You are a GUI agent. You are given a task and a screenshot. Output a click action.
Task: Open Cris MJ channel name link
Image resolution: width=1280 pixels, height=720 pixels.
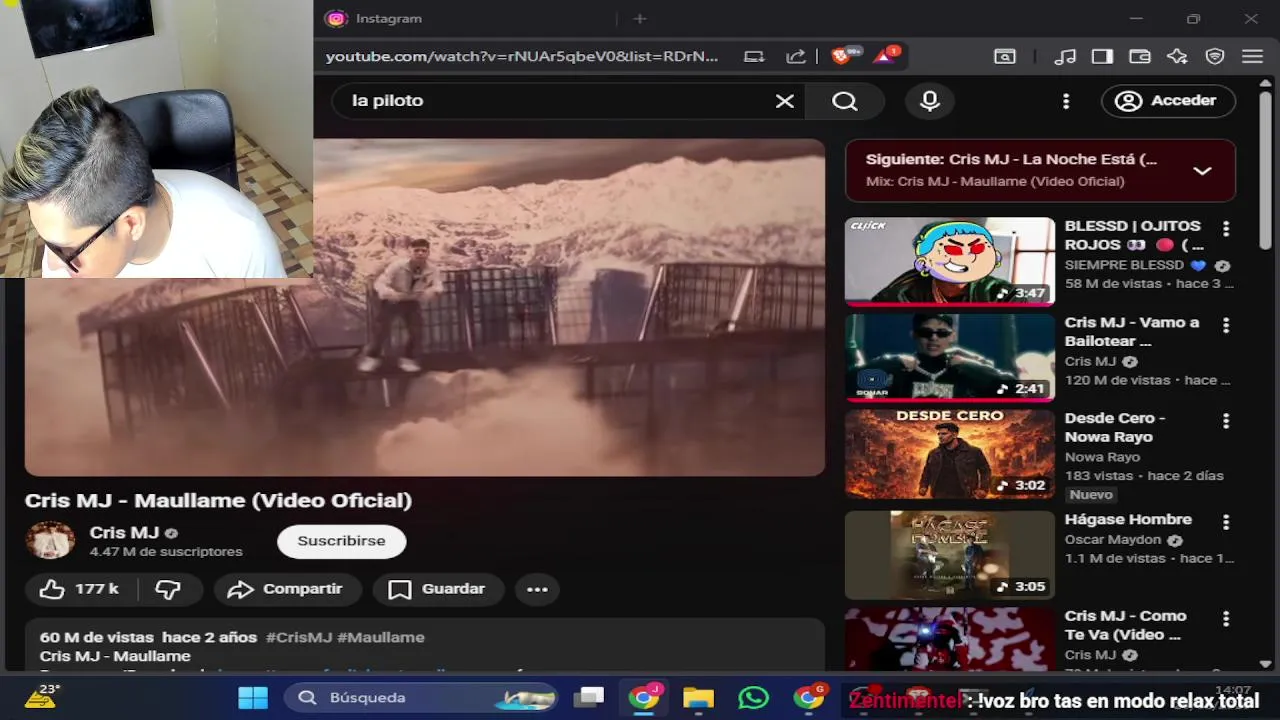click(124, 533)
